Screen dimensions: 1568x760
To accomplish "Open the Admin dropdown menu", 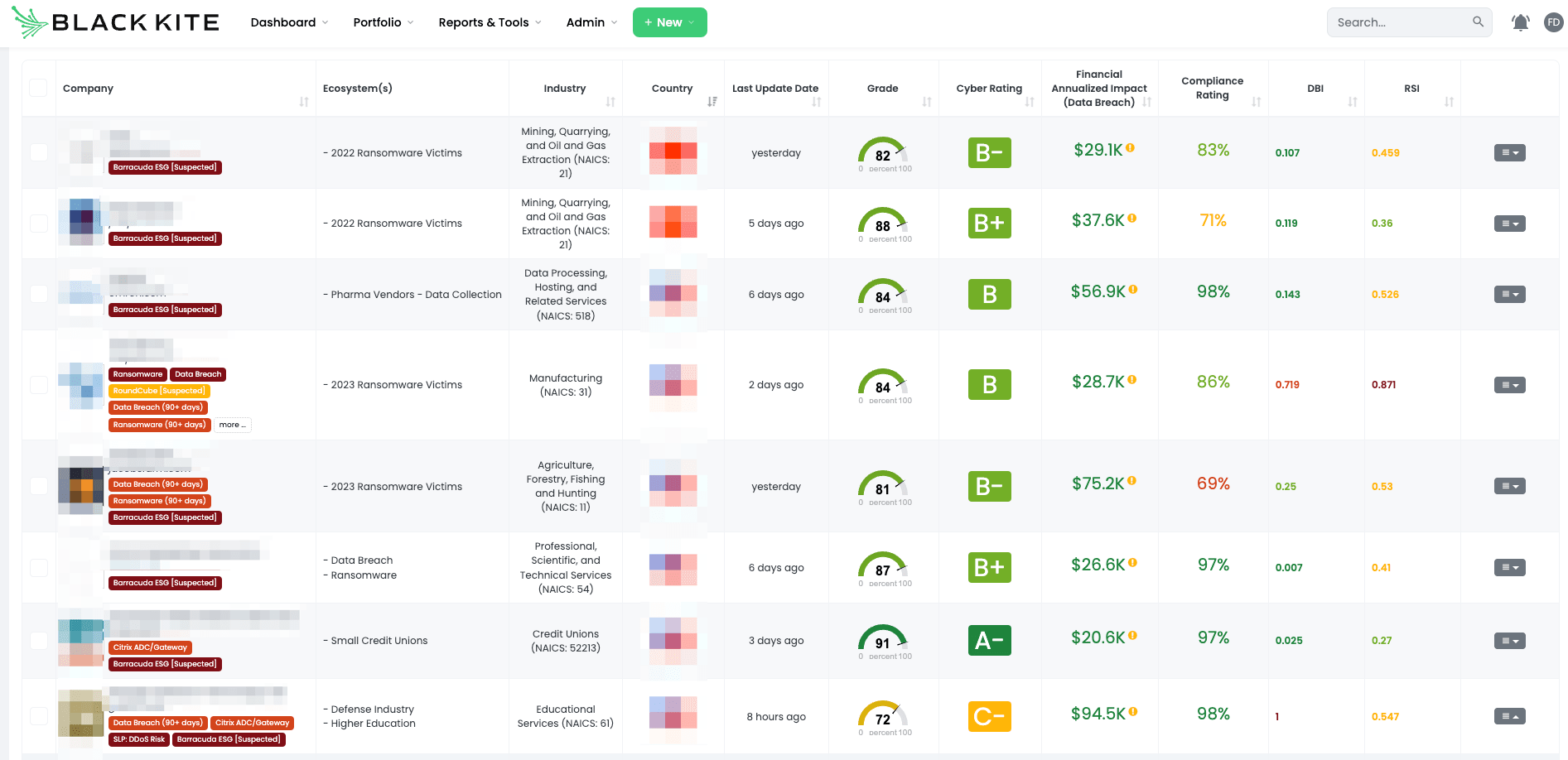I will click(586, 22).
